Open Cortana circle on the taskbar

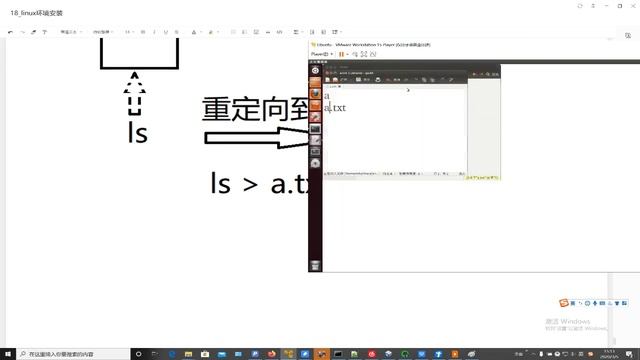pos(138,354)
